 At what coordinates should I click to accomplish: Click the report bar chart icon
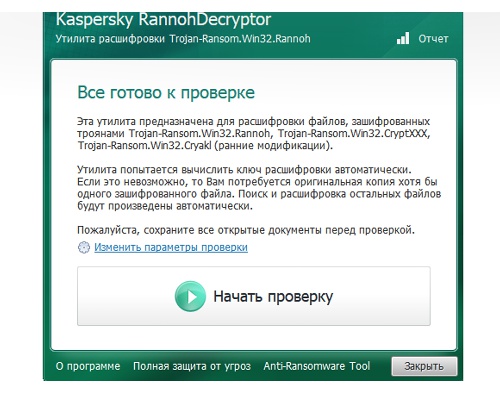(403, 38)
